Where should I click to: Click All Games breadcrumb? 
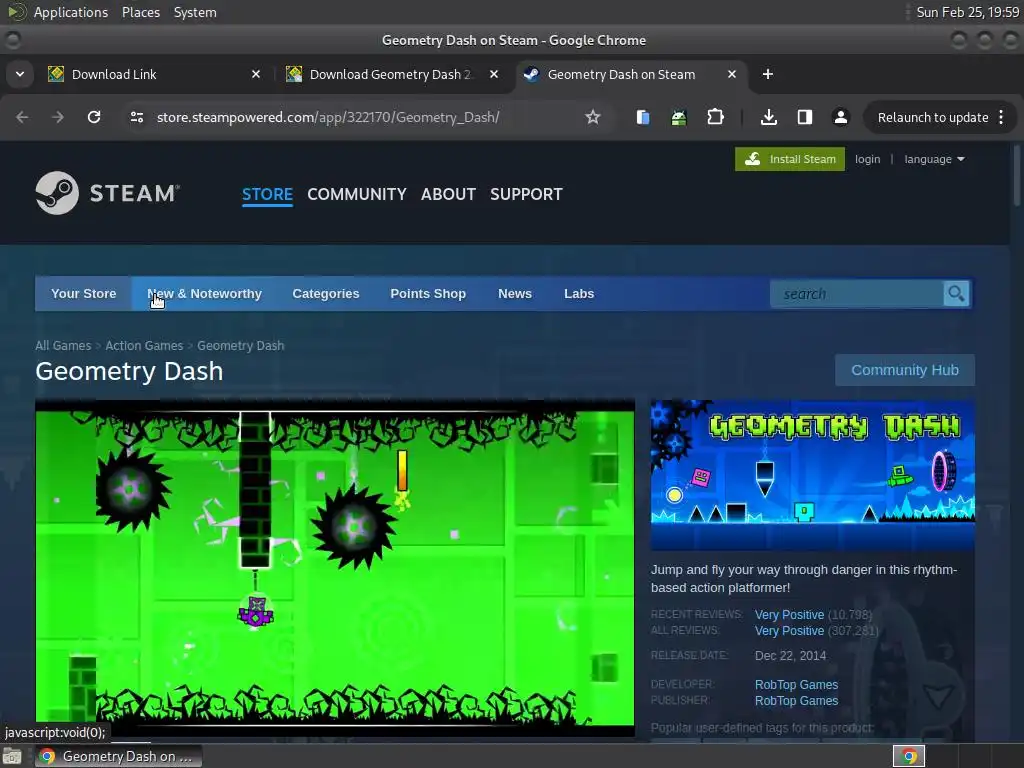63,345
